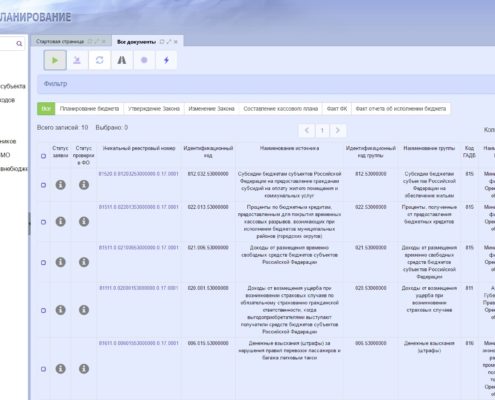Open the registry number link in row 021.006.53000000
495x400 pixels.
point(139,248)
